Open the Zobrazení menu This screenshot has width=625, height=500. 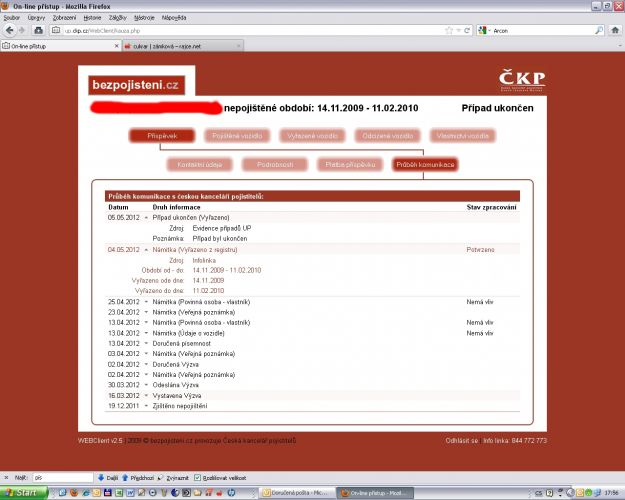(64, 18)
